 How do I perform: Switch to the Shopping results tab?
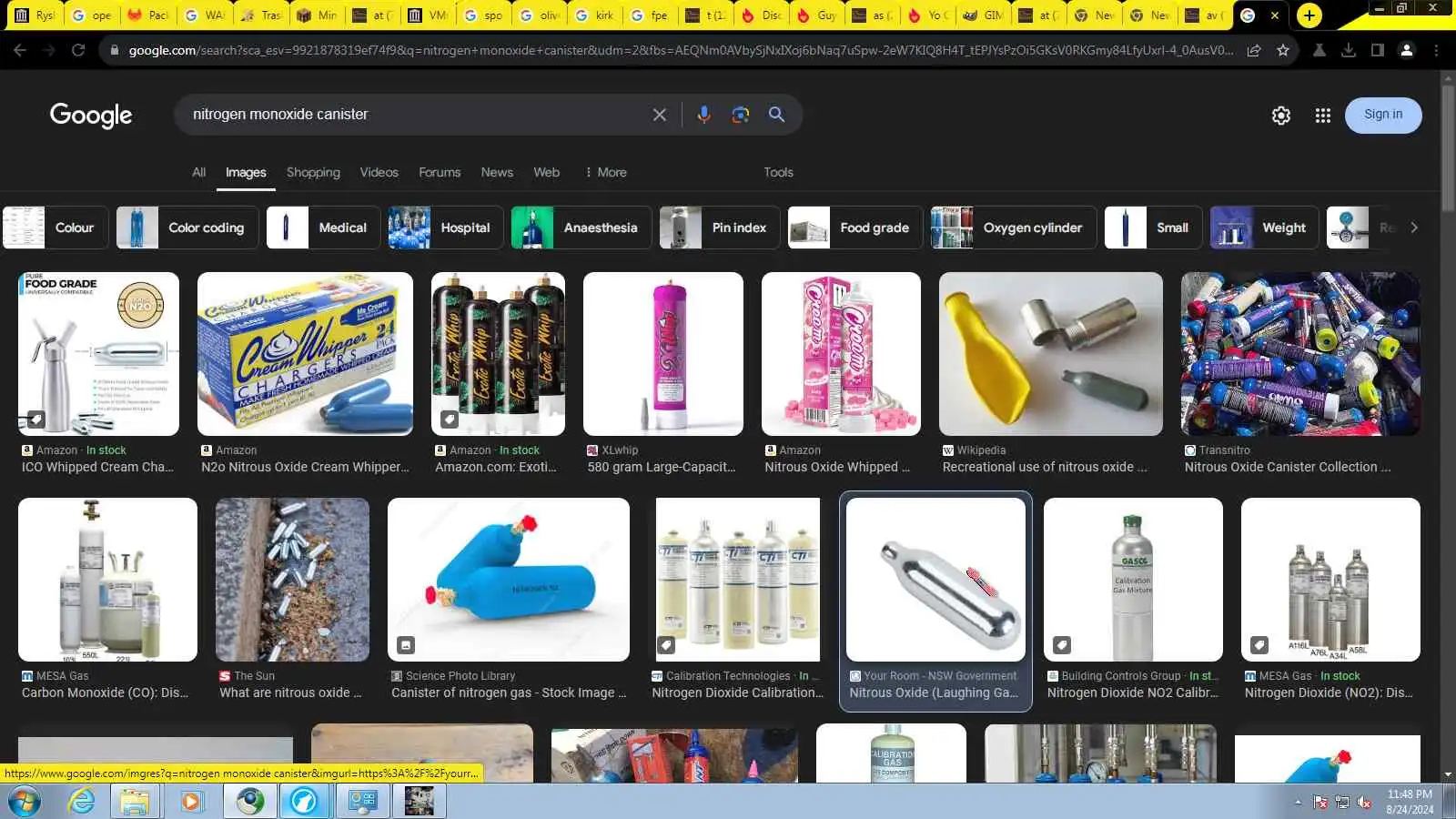(313, 172)
